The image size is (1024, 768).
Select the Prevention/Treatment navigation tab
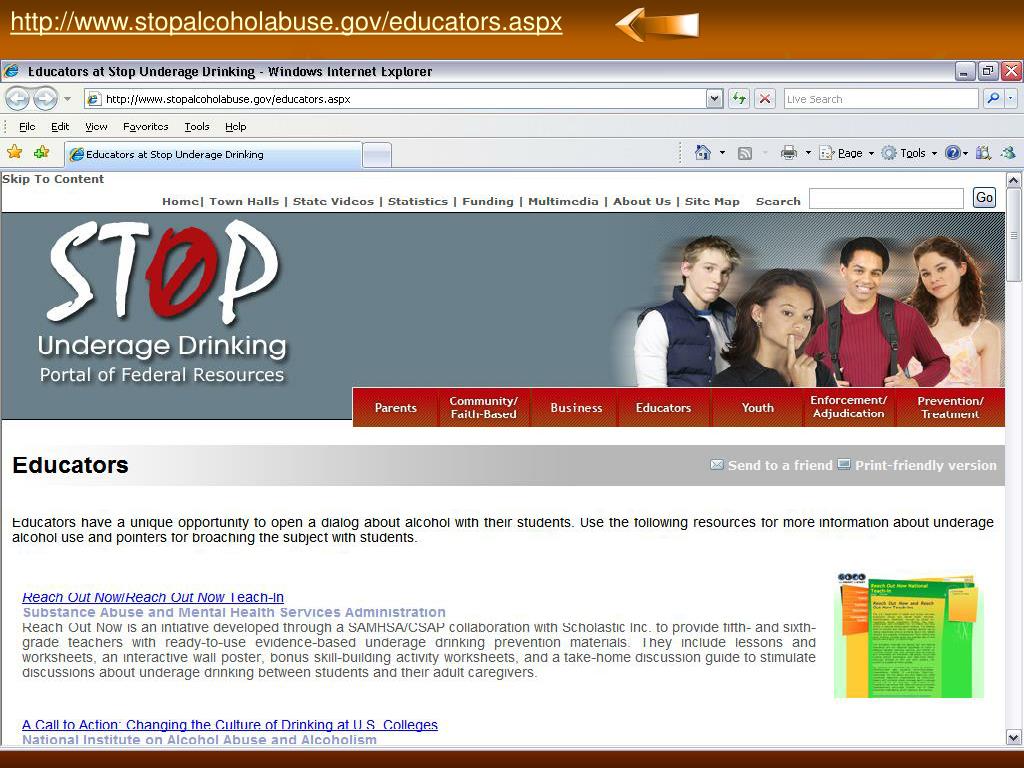coord(950,408)
